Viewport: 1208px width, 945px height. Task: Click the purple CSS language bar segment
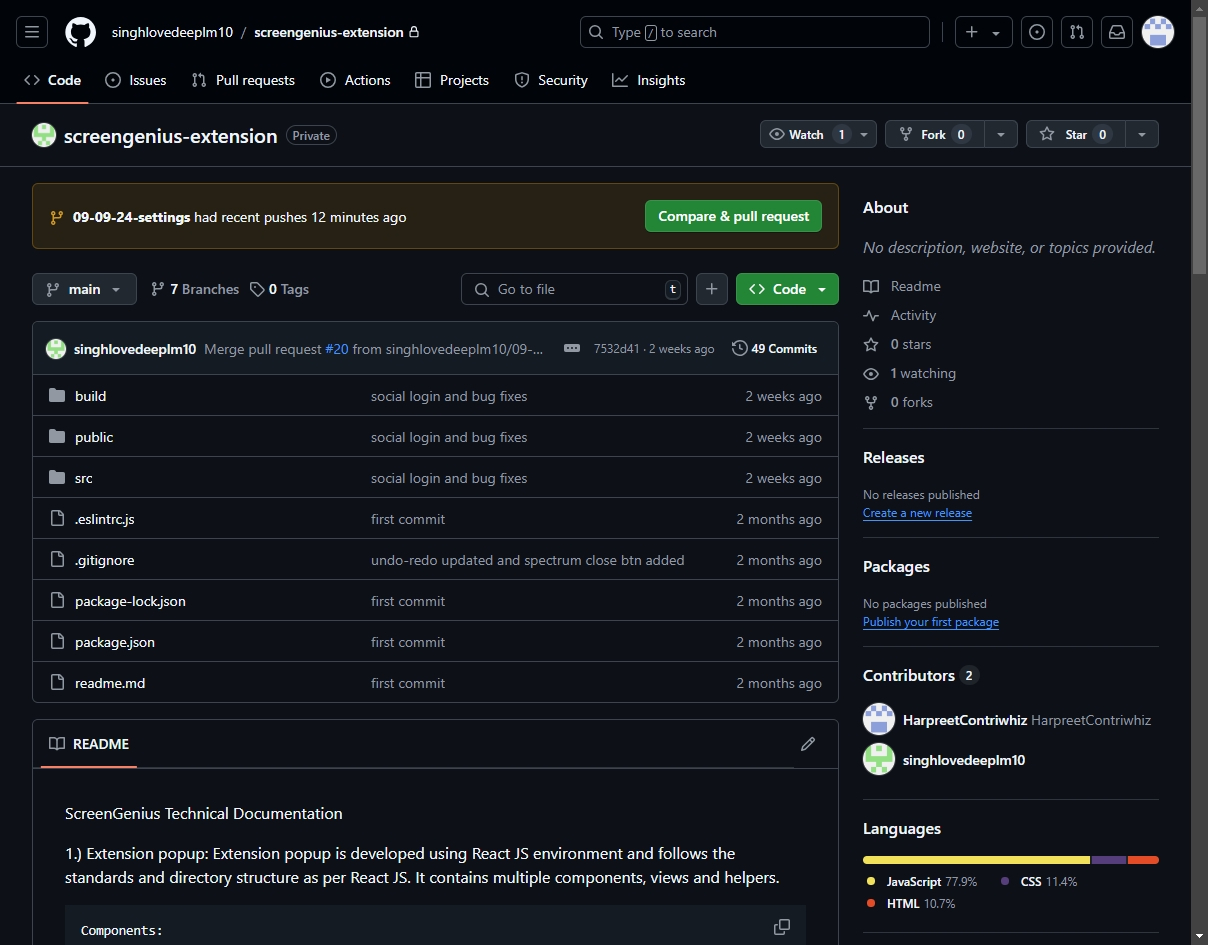click(x=1109, y=860)
